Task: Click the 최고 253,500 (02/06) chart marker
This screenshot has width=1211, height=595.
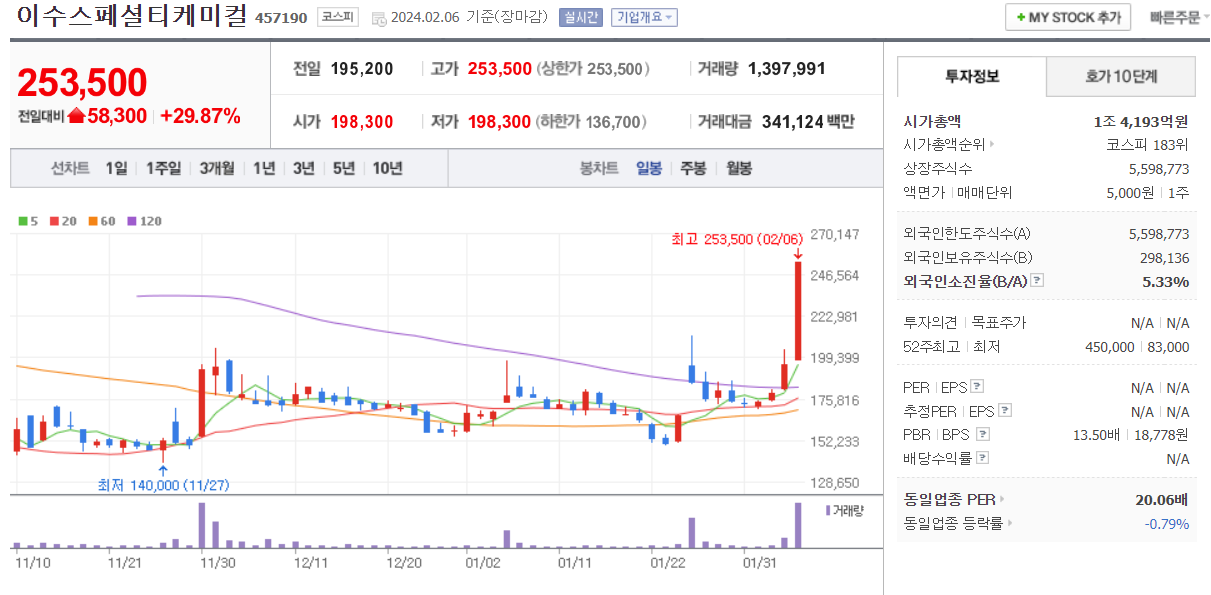Action: (737, 239)
